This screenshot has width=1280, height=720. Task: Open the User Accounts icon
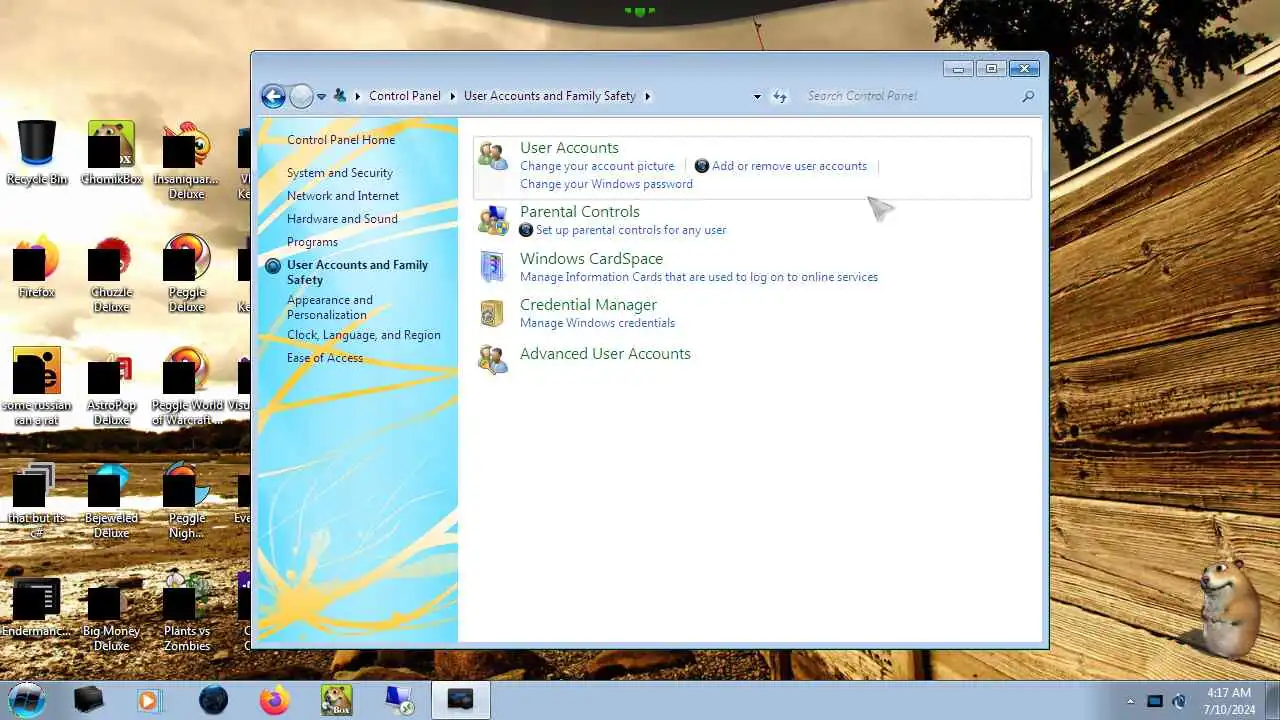coord(492,156)
